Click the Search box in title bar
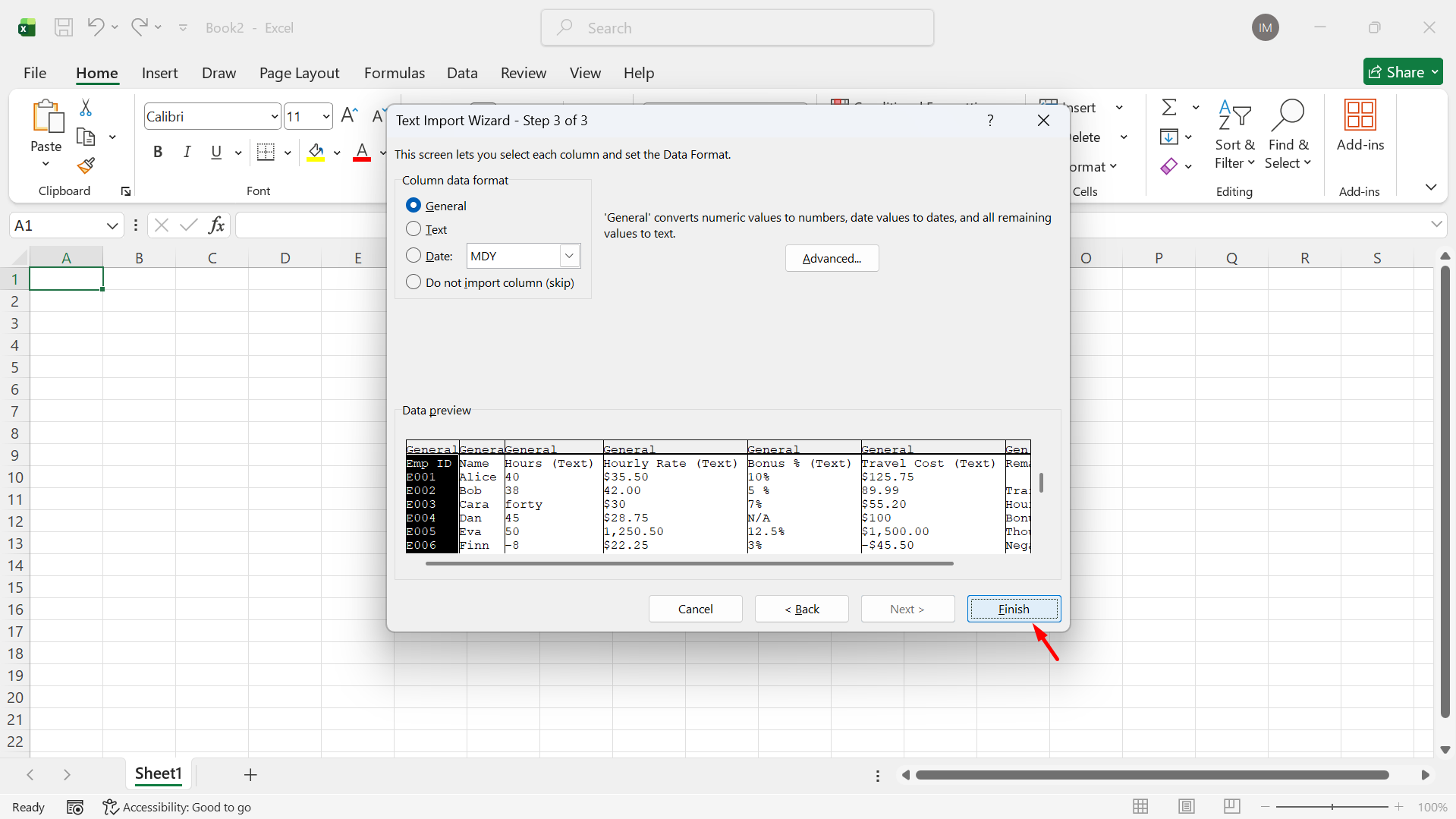Viewport: 1456px width, 819px height. (x=737, y=28)
